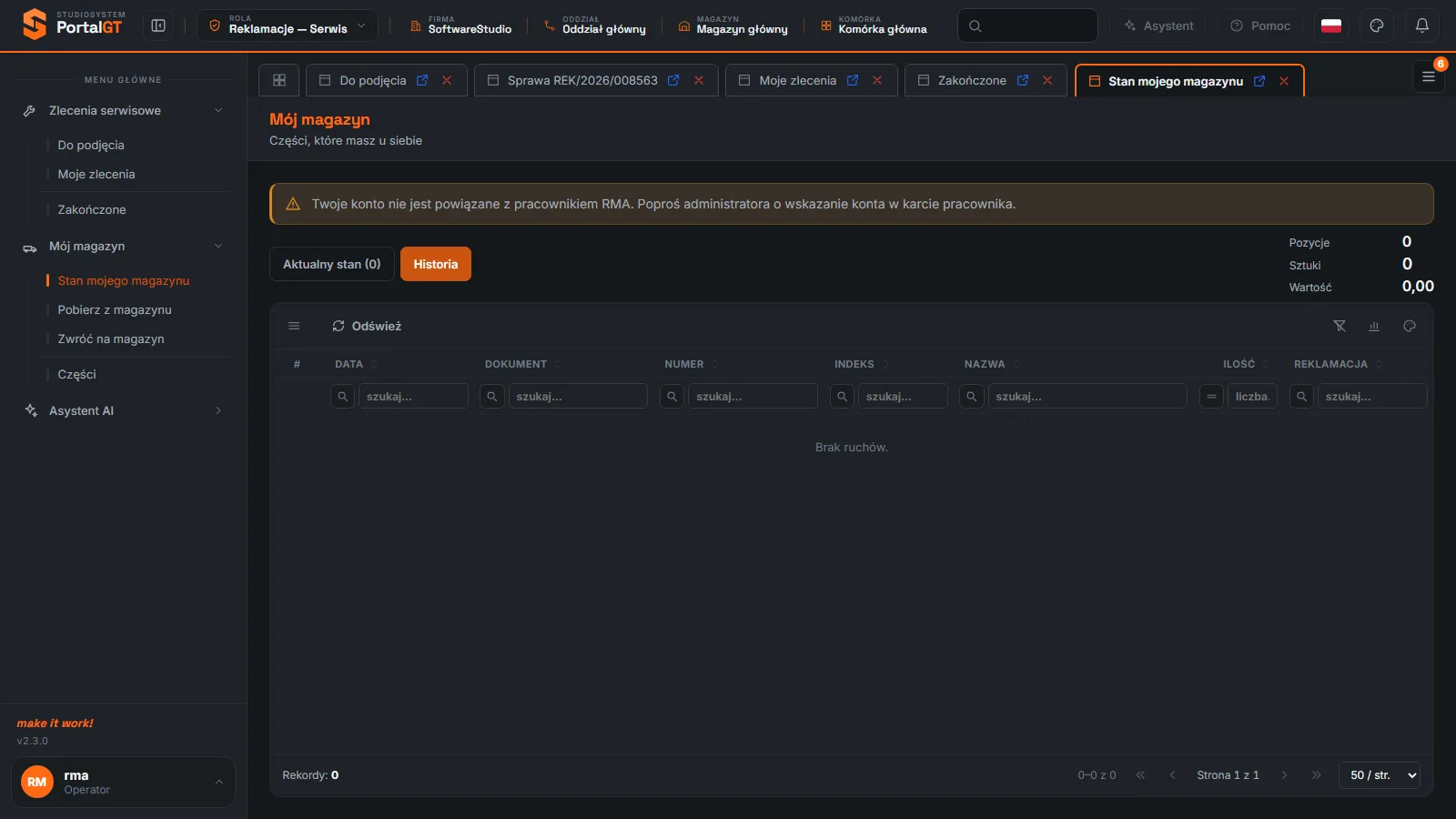Click the REKLAMACJA column search field
The image size is (1456, 819).
(1372, 397)
